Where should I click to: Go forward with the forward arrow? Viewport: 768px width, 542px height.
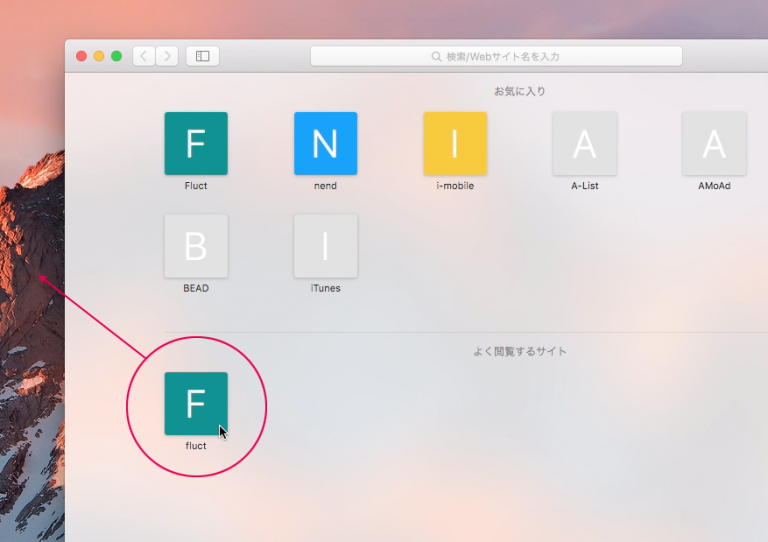pyautogui.click(x=167, y=56)
